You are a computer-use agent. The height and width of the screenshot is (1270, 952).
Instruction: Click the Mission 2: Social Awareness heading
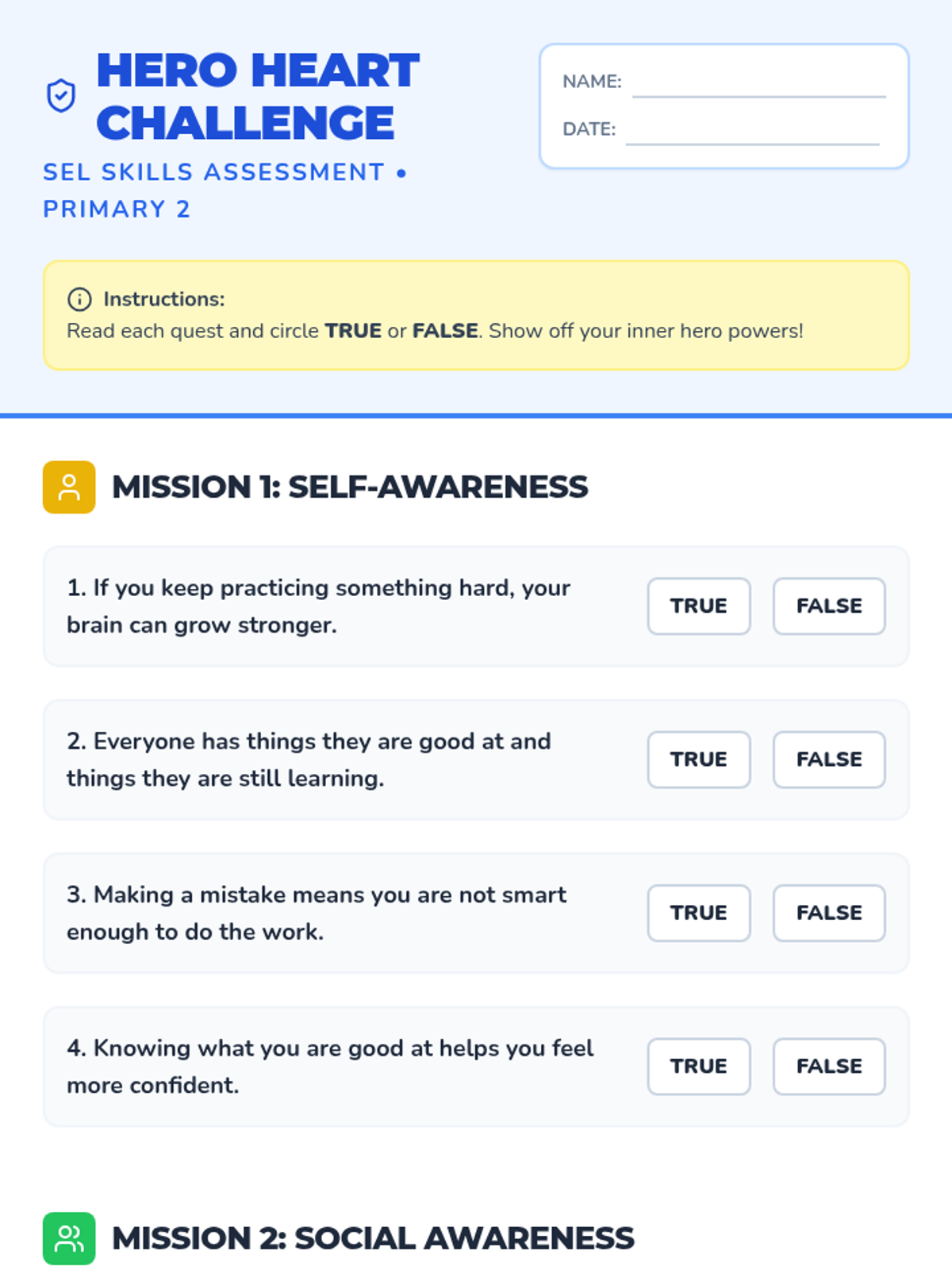[x=373, y=1238]
